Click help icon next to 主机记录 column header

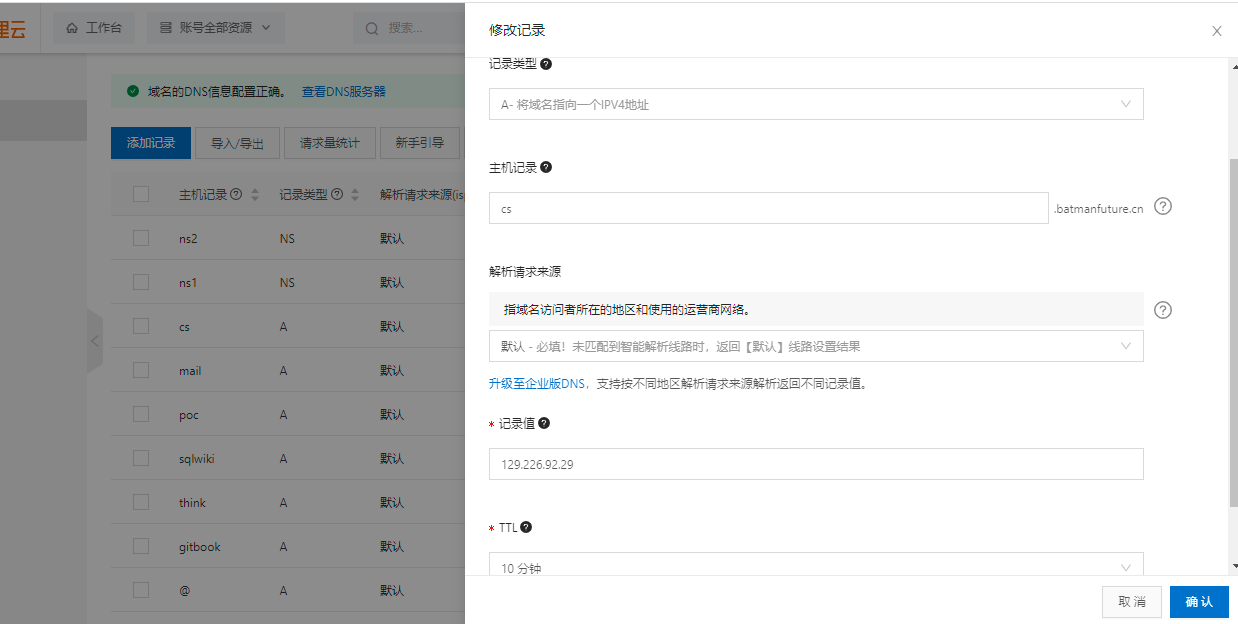click(x=236, y=195)
